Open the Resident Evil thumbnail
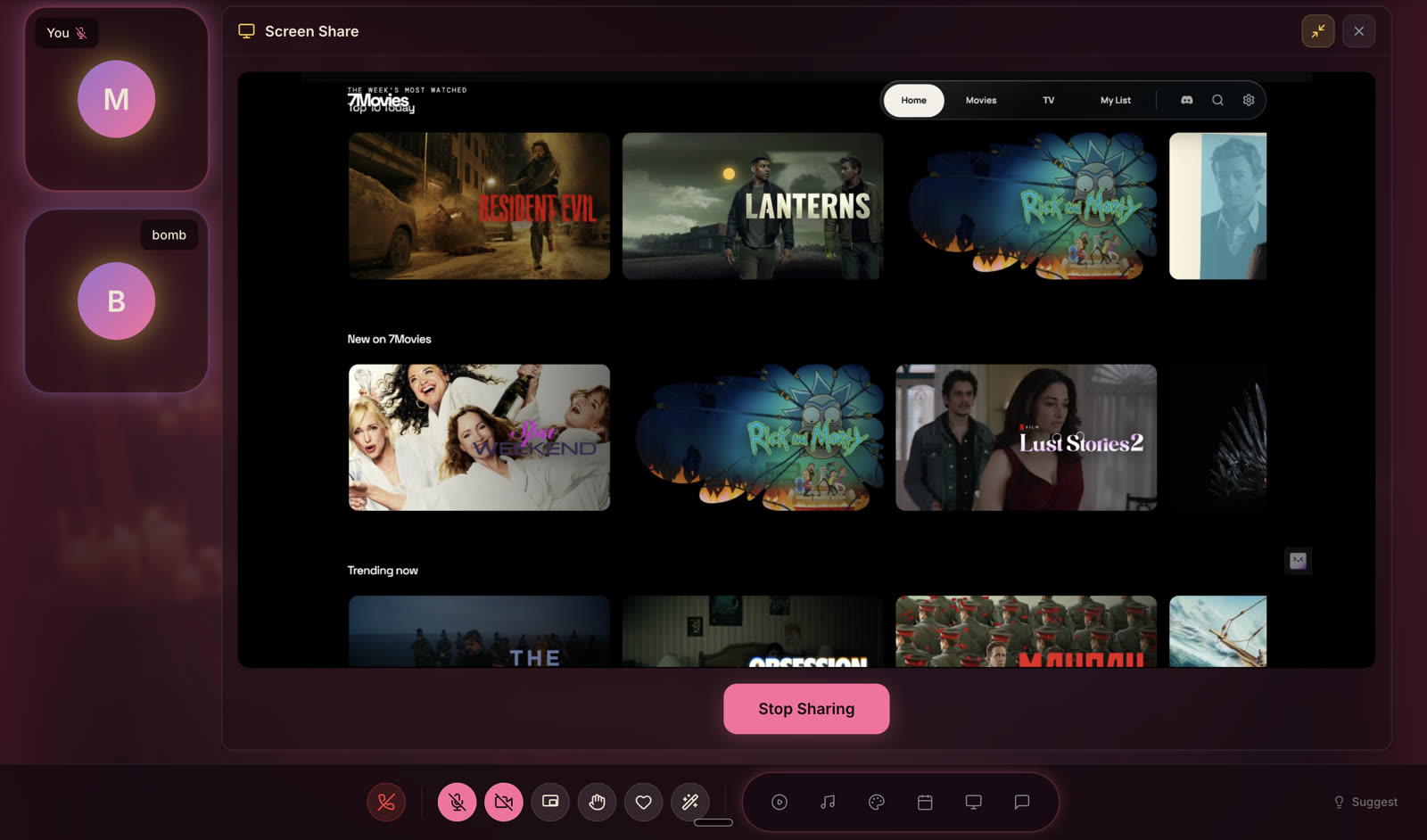The image size is (1427, 840). pyautogui.click(x=479, y=206)
